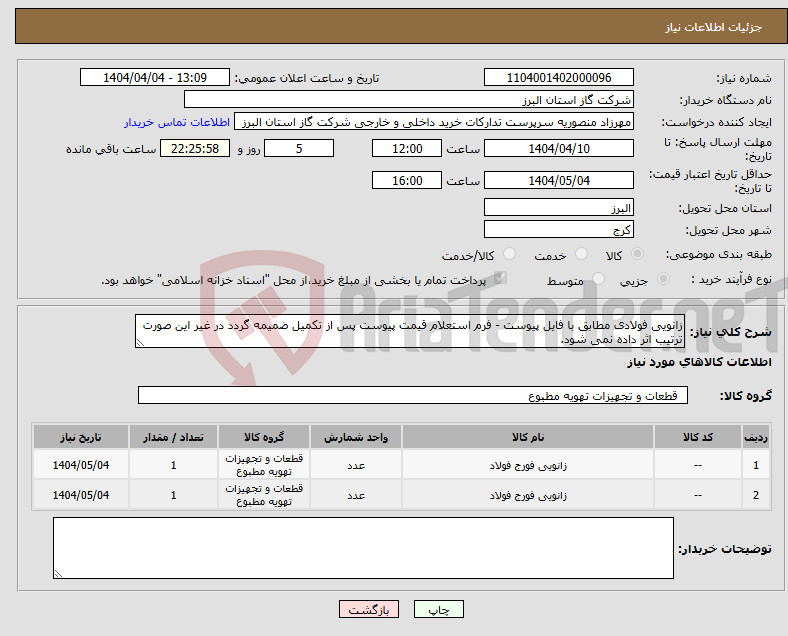Select the کالا radio button

coord(637,254)
